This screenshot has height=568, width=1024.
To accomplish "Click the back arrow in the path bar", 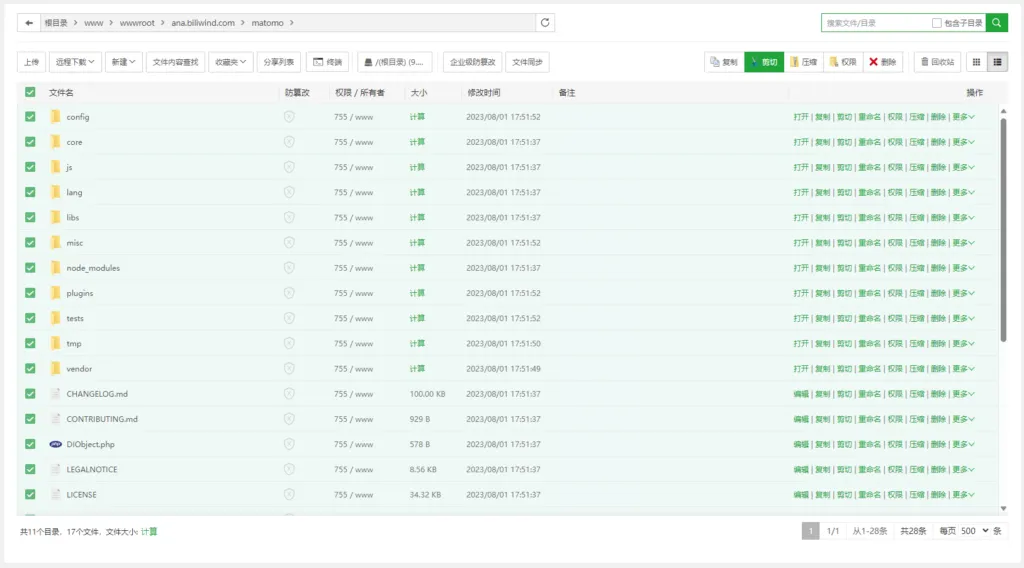I will coord(29,23).
